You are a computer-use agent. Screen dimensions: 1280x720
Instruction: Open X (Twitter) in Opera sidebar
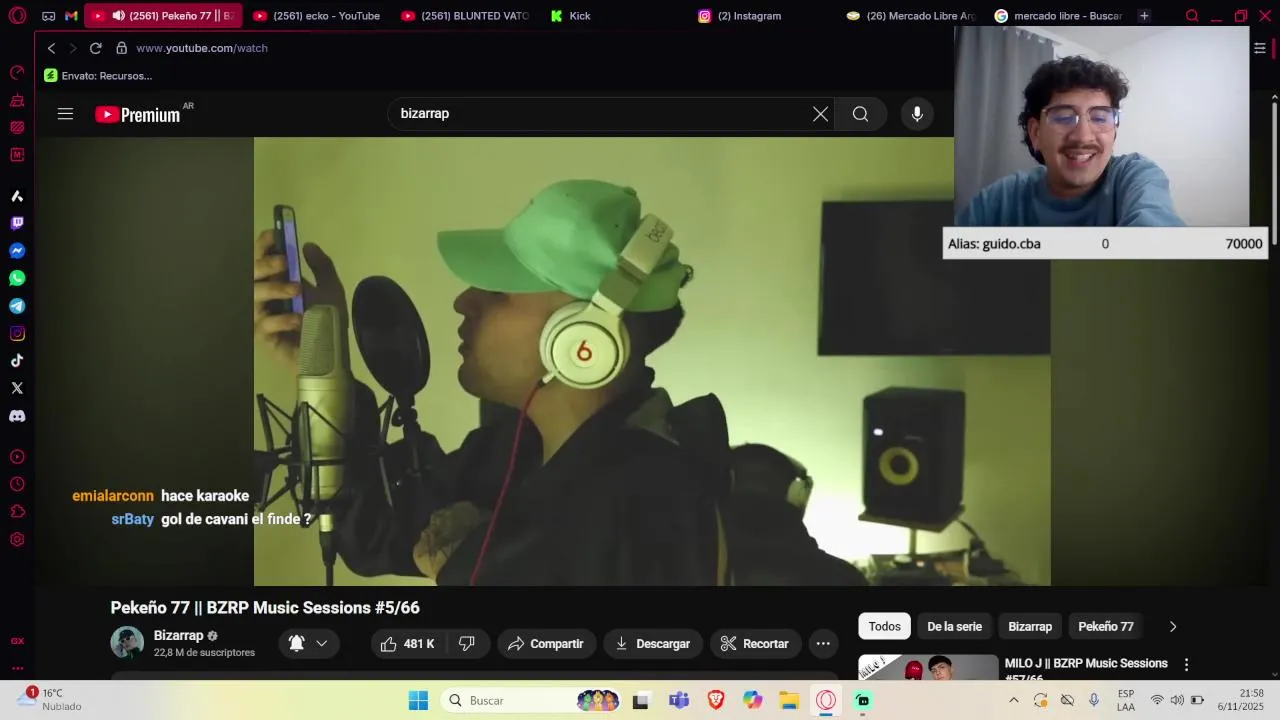[17, 388]
